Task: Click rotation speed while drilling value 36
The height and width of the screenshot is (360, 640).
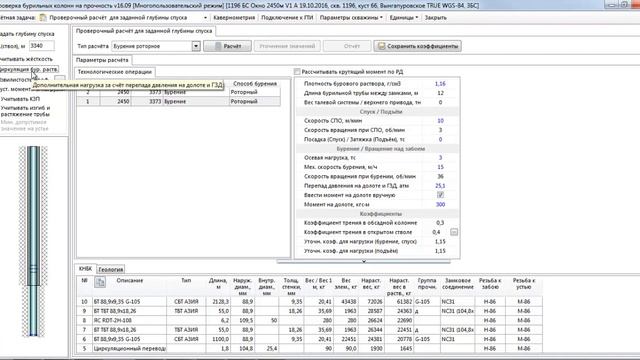Action: (440, 176)
